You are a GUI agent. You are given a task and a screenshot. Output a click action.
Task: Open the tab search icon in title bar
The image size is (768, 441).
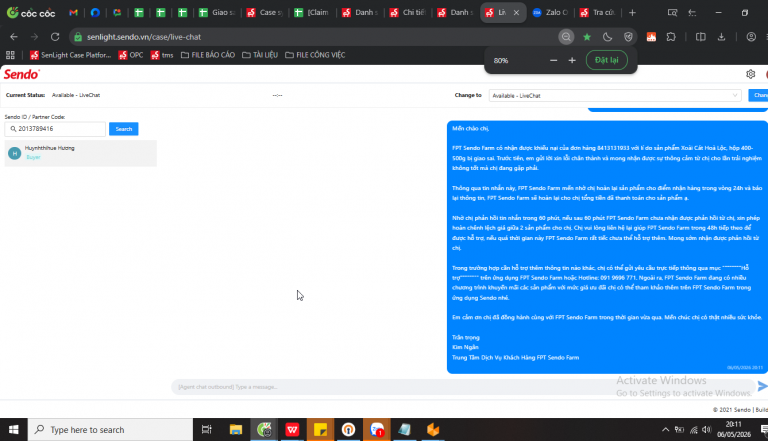tap(672, 13)
